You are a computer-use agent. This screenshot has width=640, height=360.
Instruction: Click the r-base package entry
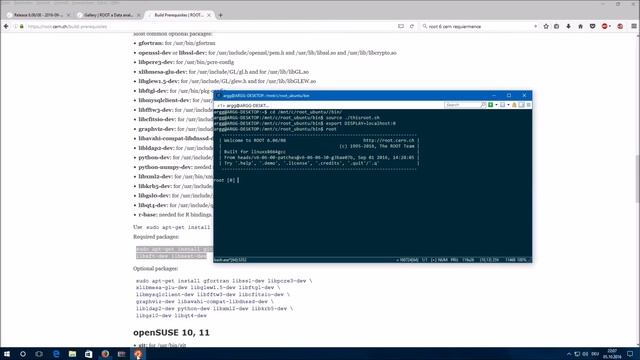[175, 215]
